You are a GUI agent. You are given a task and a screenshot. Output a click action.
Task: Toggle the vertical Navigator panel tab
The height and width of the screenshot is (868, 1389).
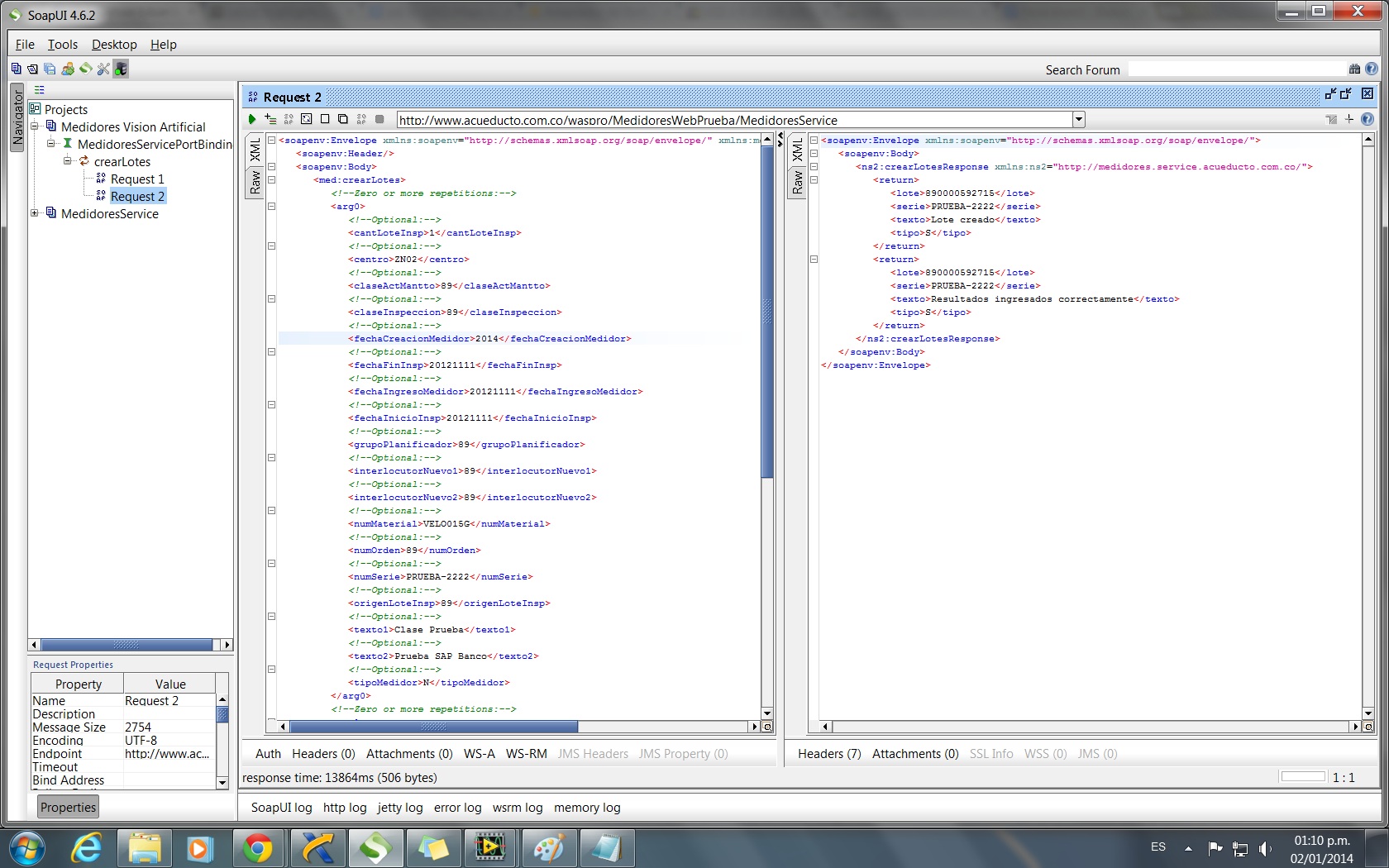(18, 118)
